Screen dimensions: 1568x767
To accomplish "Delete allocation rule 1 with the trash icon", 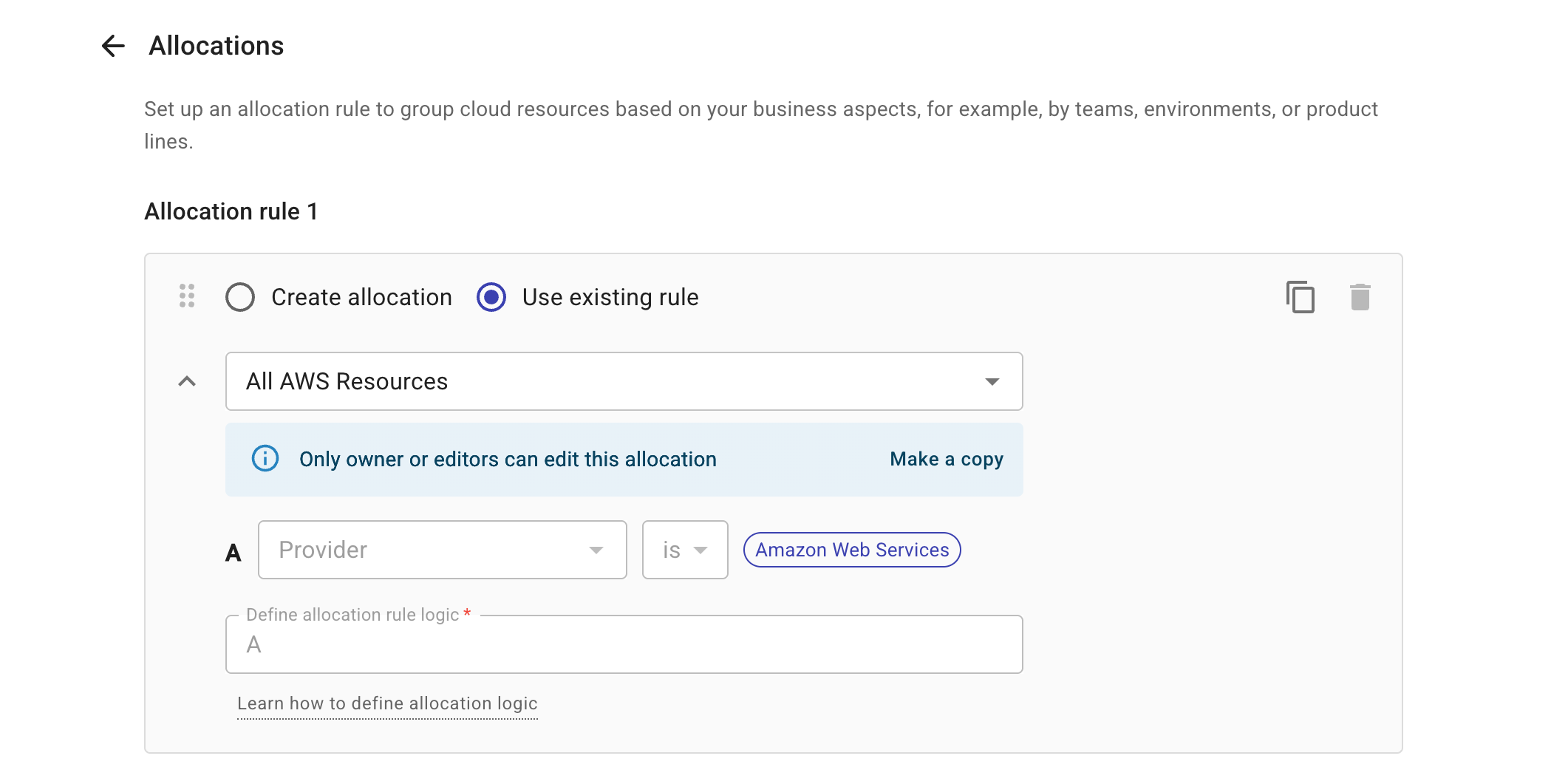I will (x=1360, y=297).
